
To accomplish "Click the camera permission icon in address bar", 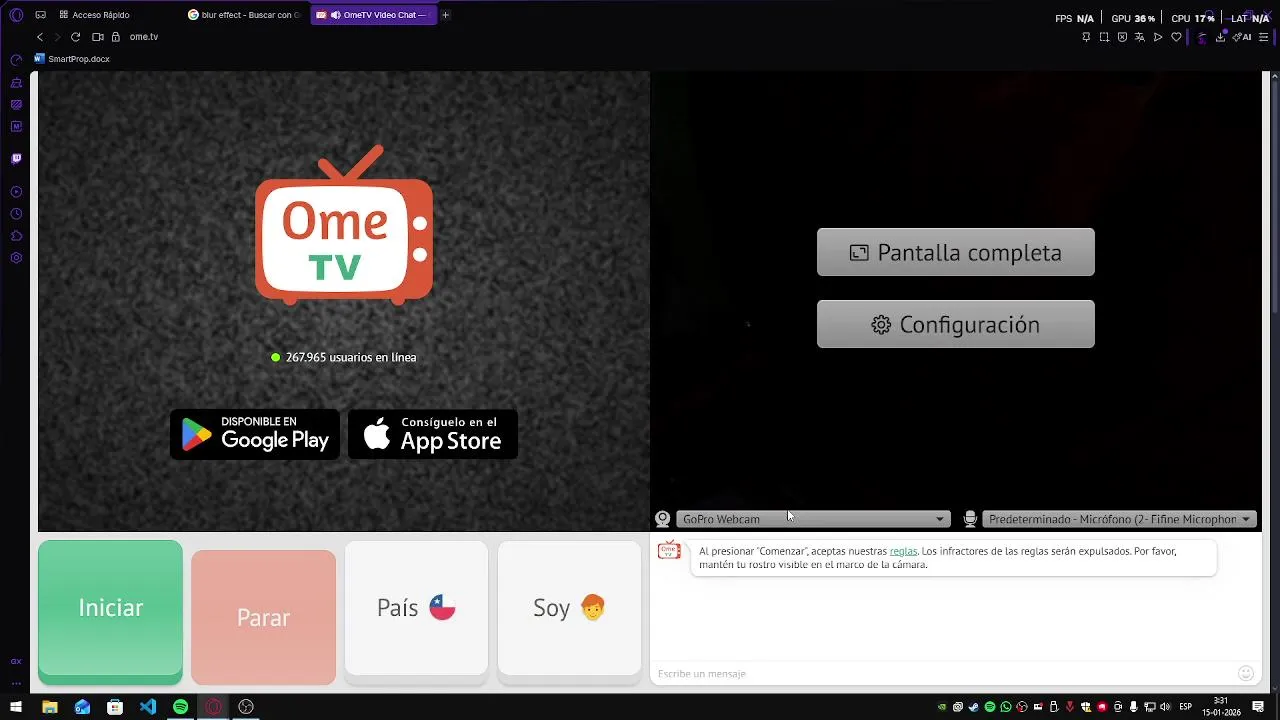I will pos(98,37).
